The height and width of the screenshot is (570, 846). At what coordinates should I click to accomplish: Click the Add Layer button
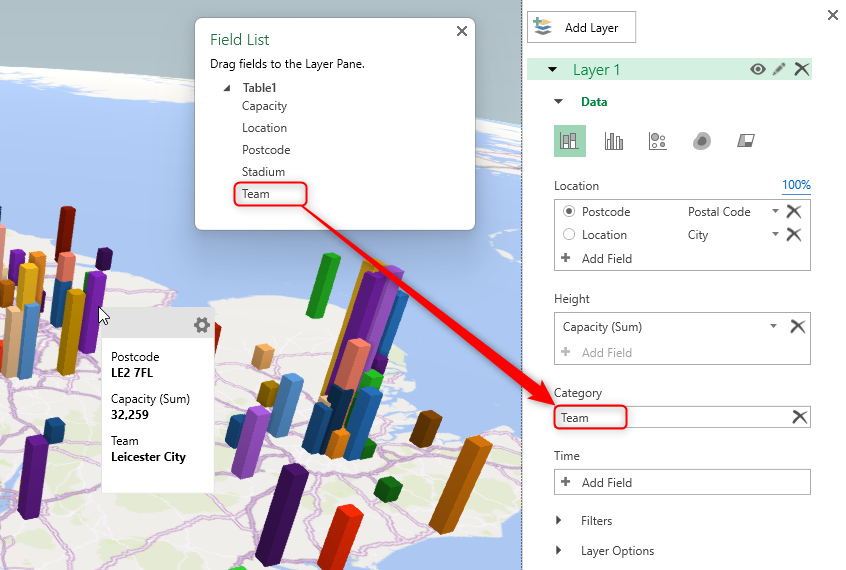(x=581, y=28)
